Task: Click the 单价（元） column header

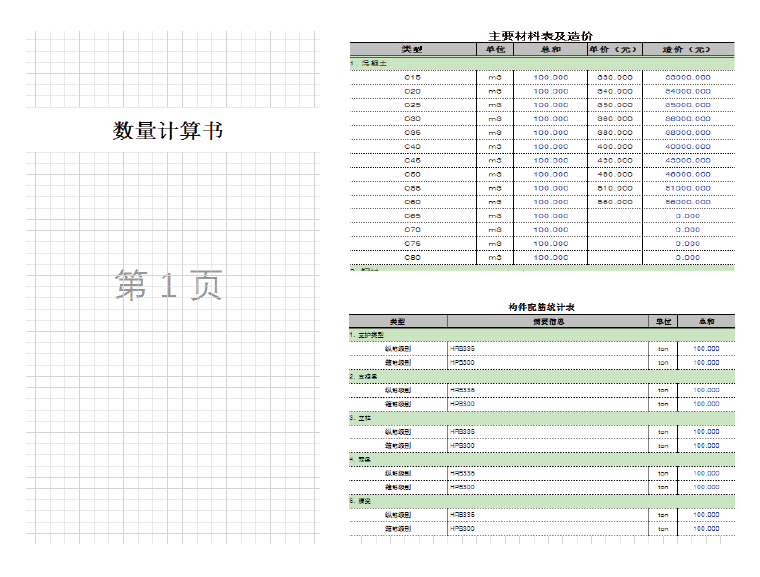Action: (615, 49)
